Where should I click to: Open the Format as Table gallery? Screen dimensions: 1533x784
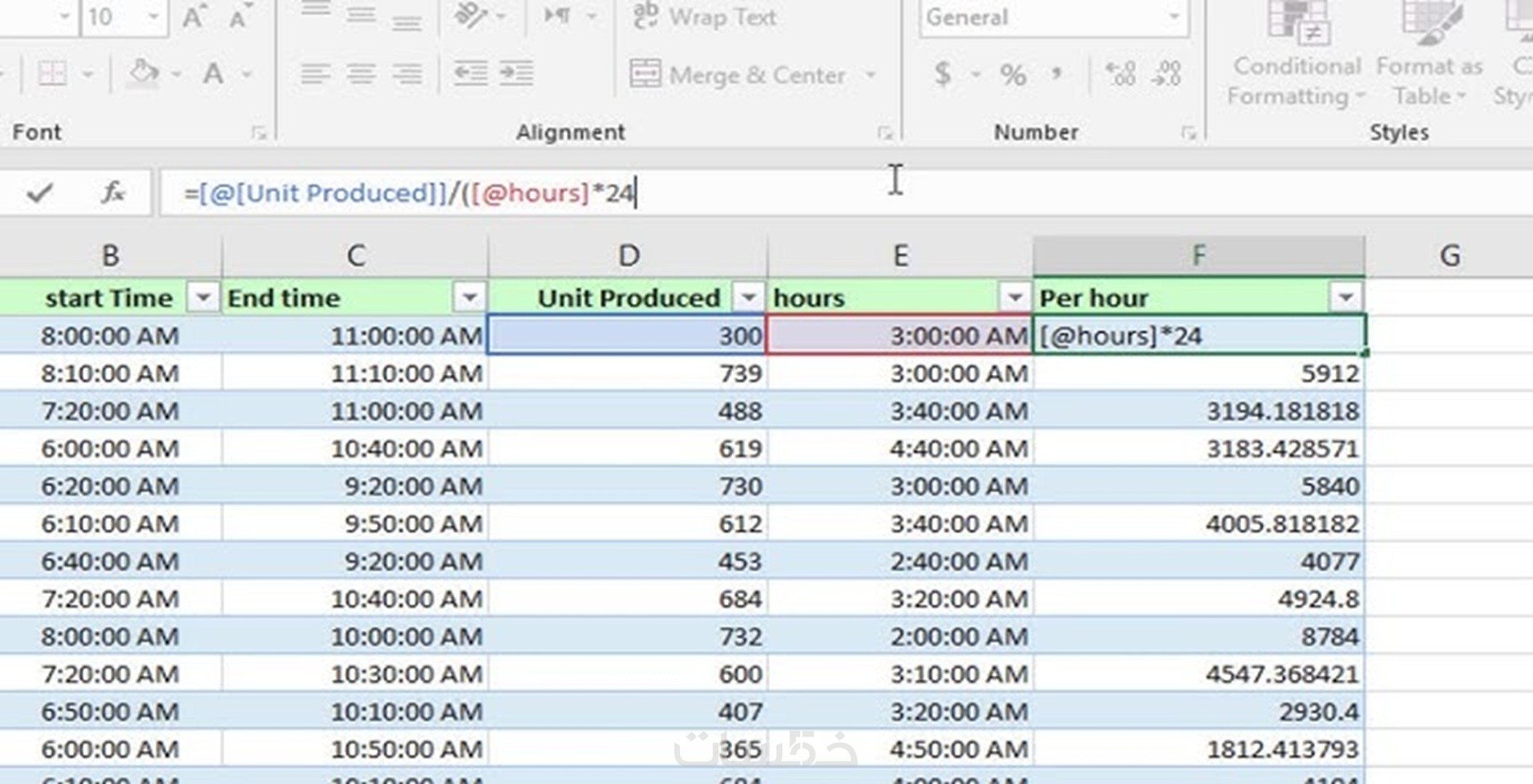(1430, 55)
